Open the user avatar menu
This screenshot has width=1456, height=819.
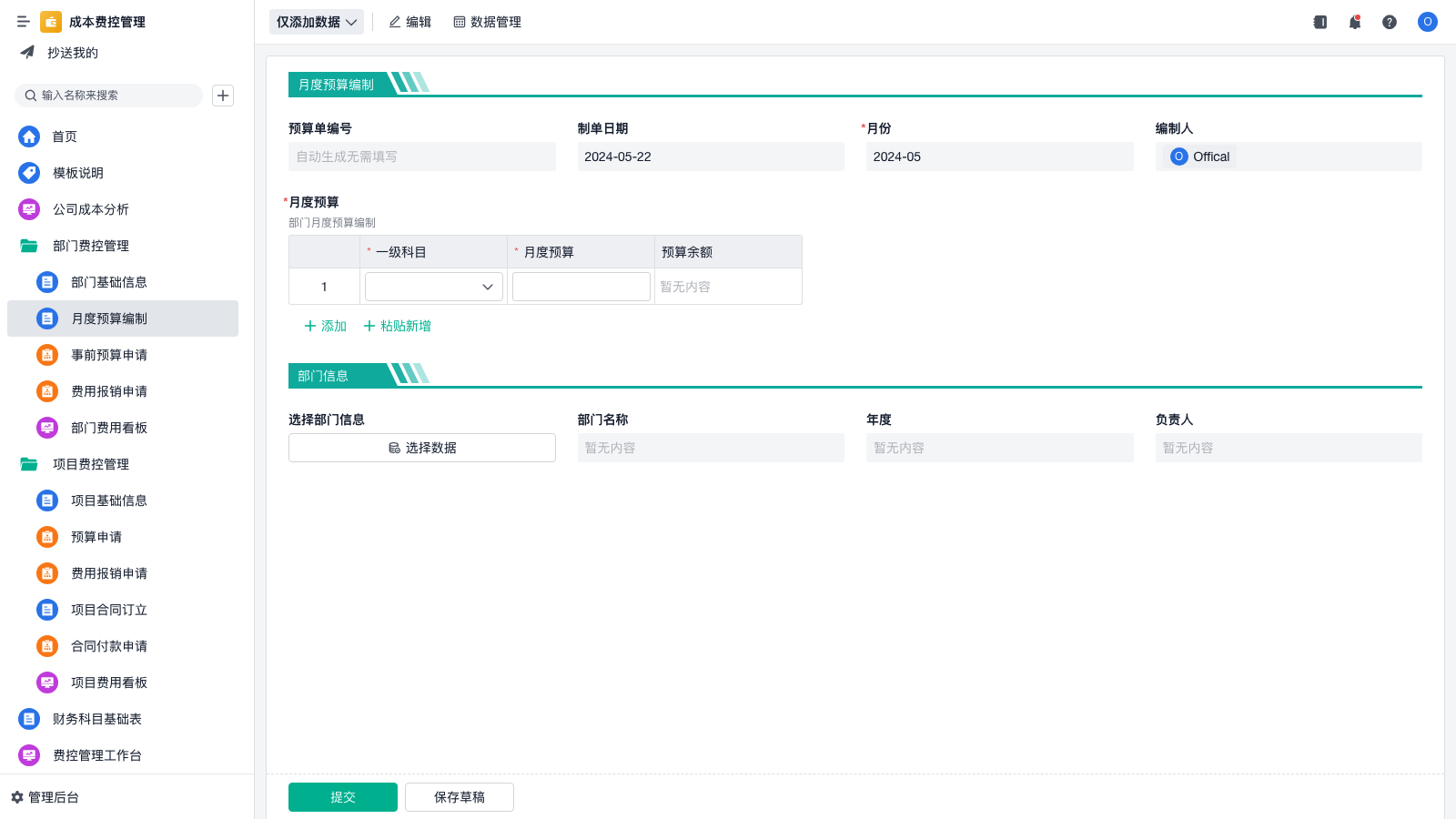coord(1428,22)
